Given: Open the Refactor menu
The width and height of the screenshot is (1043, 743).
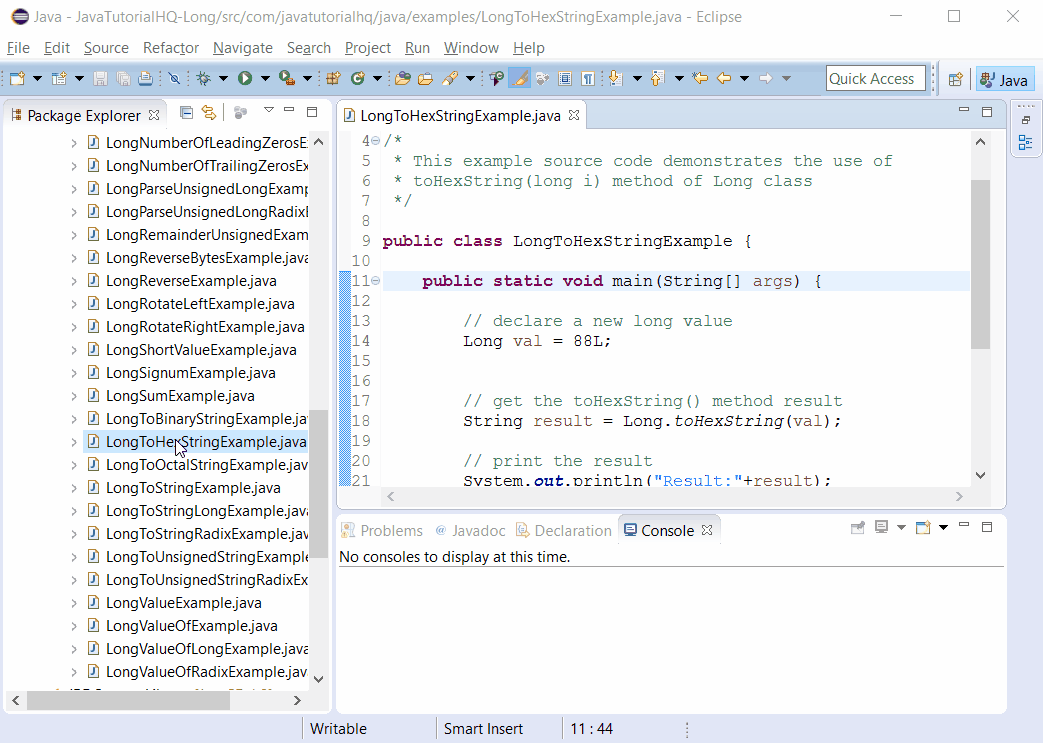Looking at the screenshot, I should [x=170, y=47].
